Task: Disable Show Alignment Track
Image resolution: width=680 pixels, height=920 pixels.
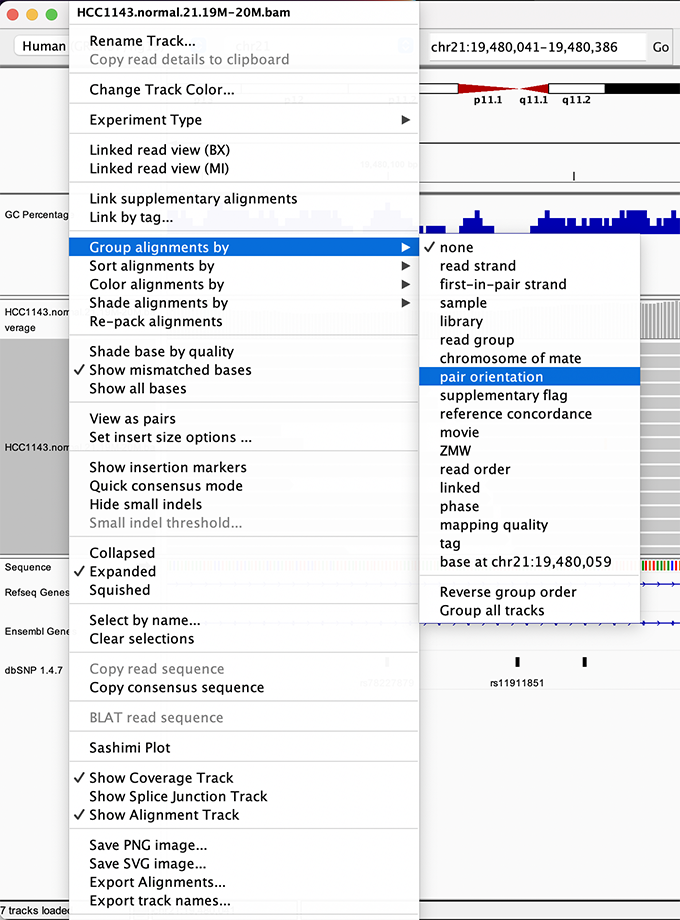Action: click(x=164, y=815)
